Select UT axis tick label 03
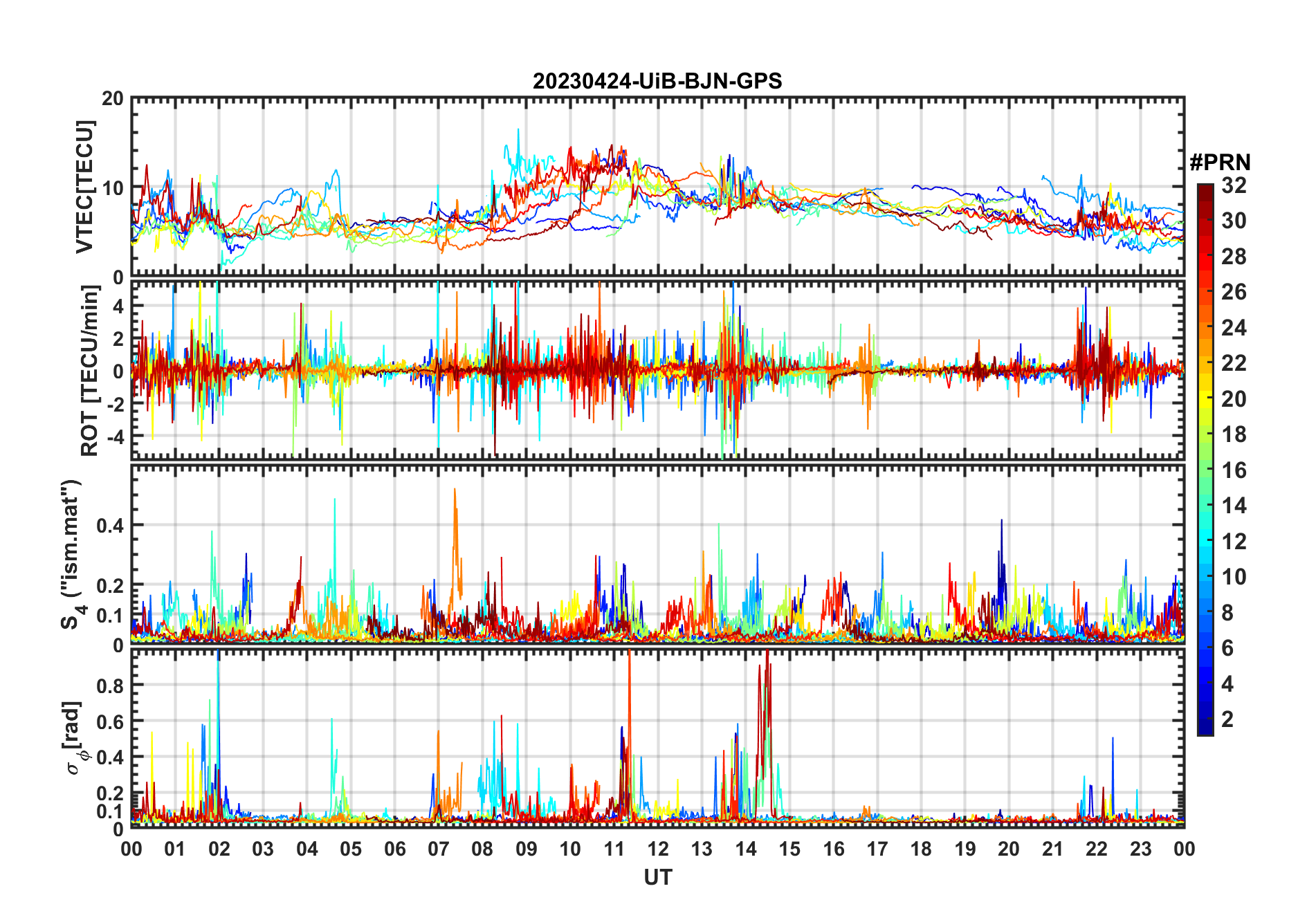This screenshot has height=920, width=1316. coord(263,849)
